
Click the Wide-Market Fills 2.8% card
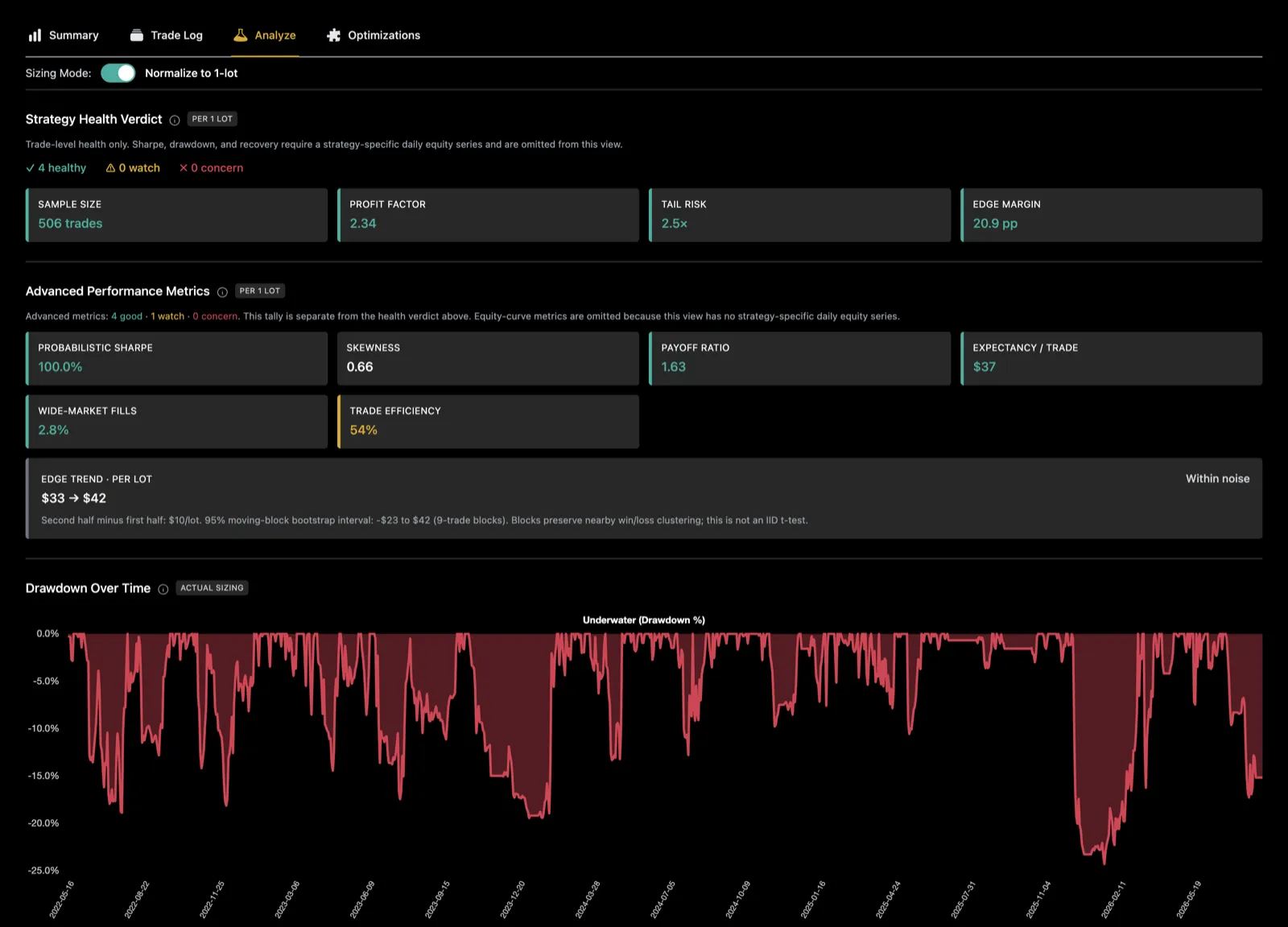tap(176, 422)
